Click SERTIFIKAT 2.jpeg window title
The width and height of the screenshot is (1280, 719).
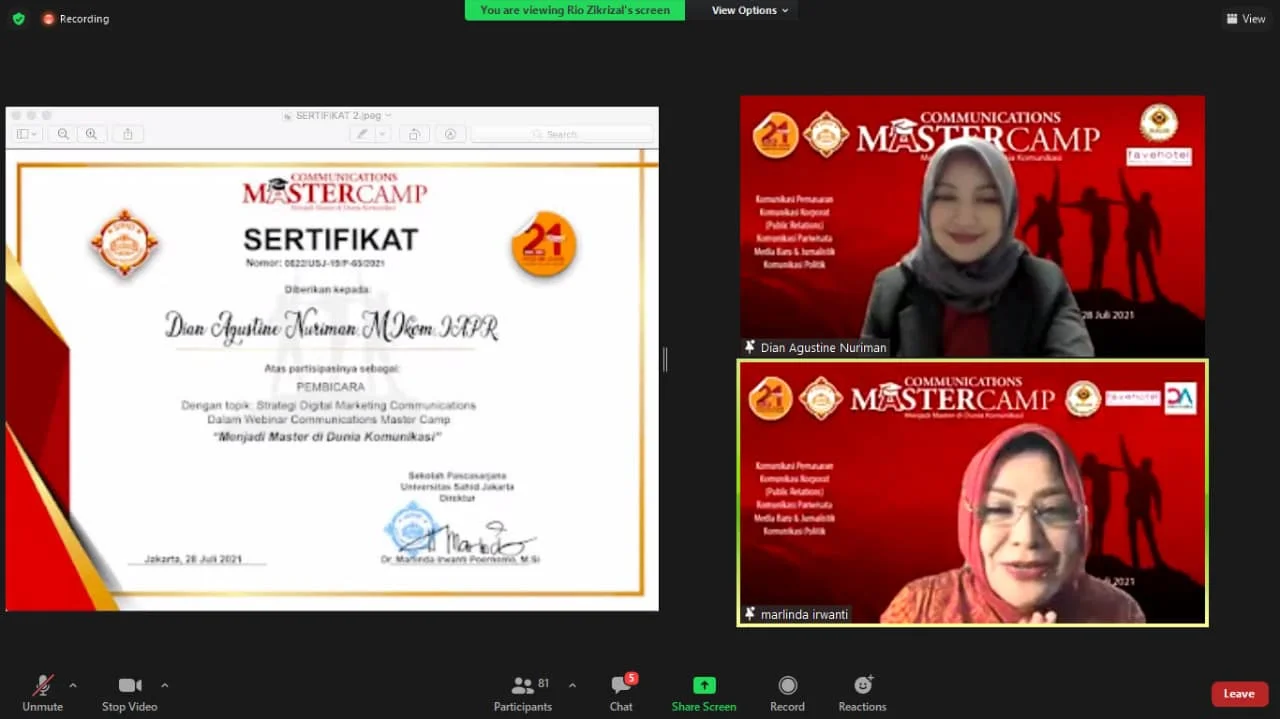pos(337,115)
